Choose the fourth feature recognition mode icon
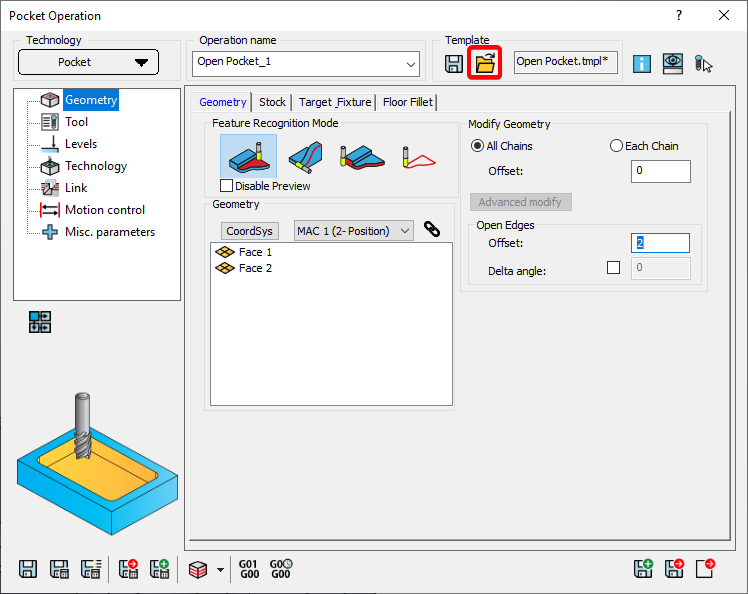The image size is (748, 594). click(x=421, y=157)
